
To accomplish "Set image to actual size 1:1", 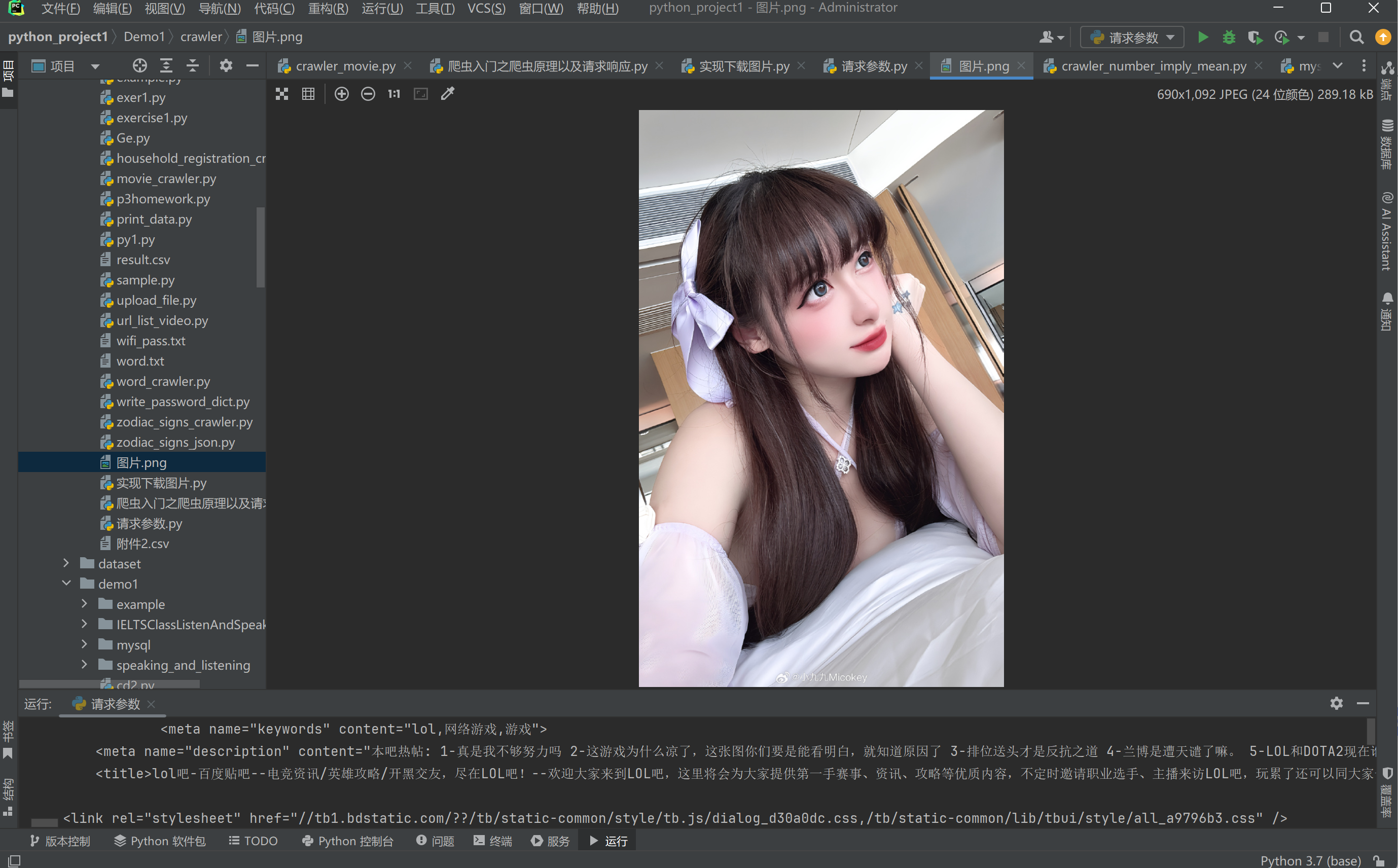I will coord(394,94).
